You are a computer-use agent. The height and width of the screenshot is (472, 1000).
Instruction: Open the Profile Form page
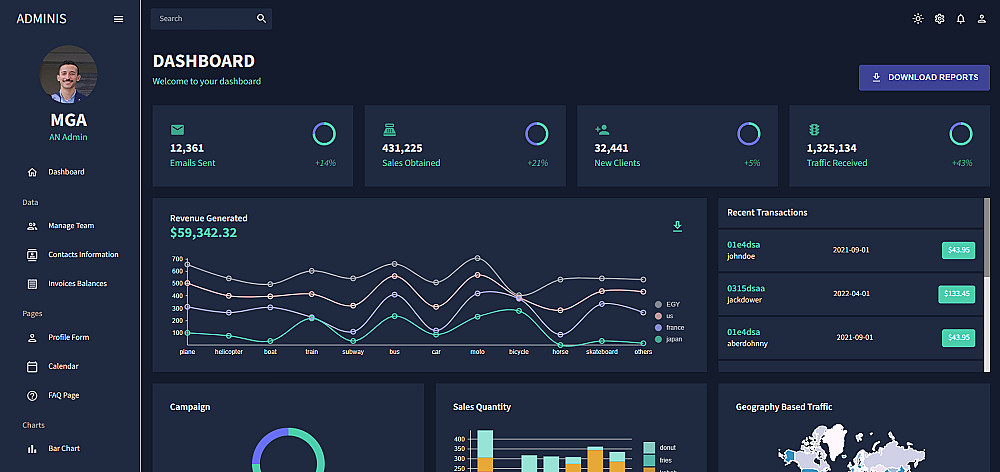coord(69,337)
